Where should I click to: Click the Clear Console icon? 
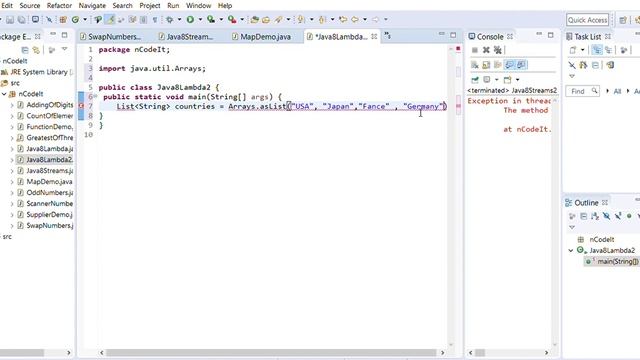(x=475, y=65)
